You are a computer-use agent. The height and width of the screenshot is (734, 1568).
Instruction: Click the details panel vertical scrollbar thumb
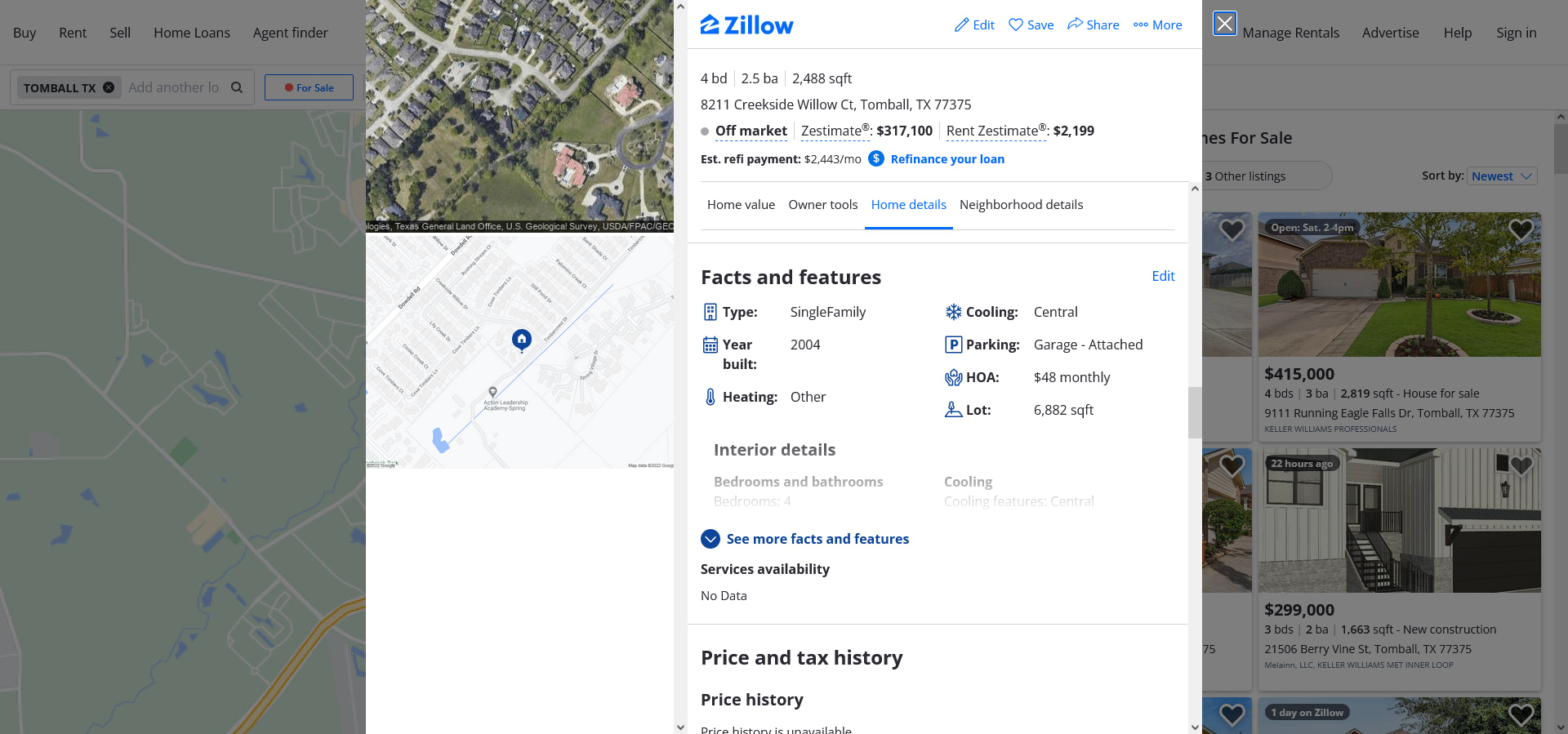pyautogui.click(x=1195, y=412)
